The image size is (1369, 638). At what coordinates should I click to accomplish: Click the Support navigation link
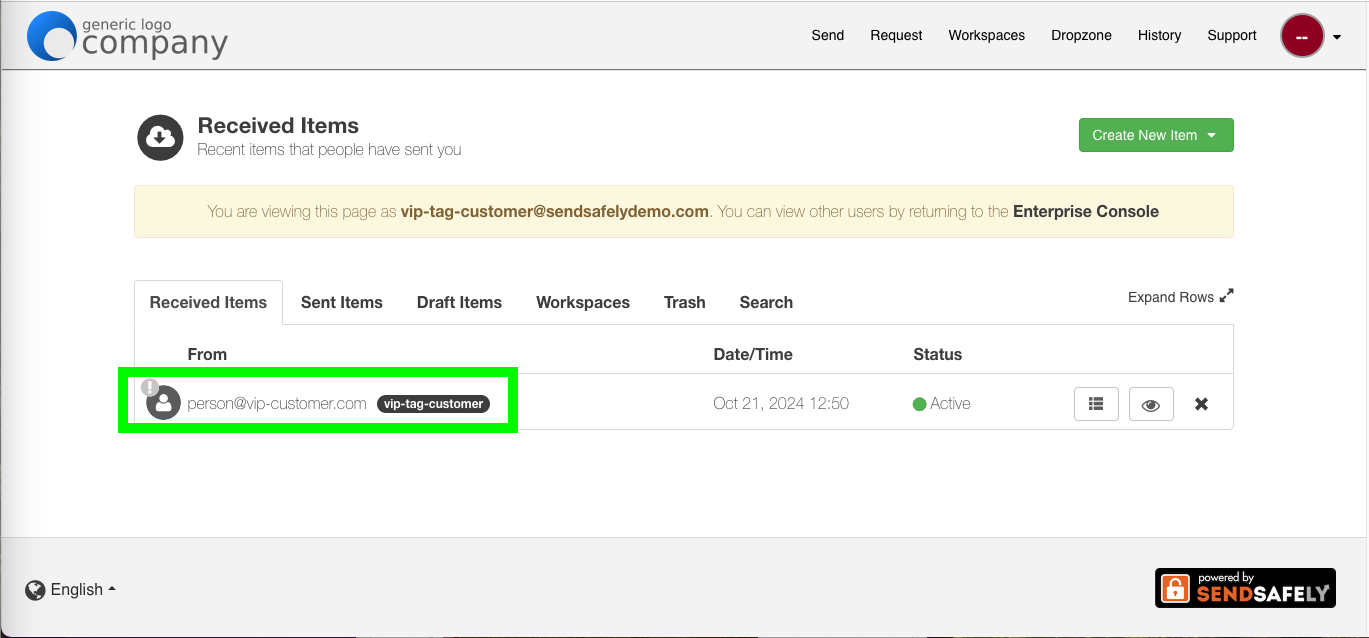click(1232, 35)
